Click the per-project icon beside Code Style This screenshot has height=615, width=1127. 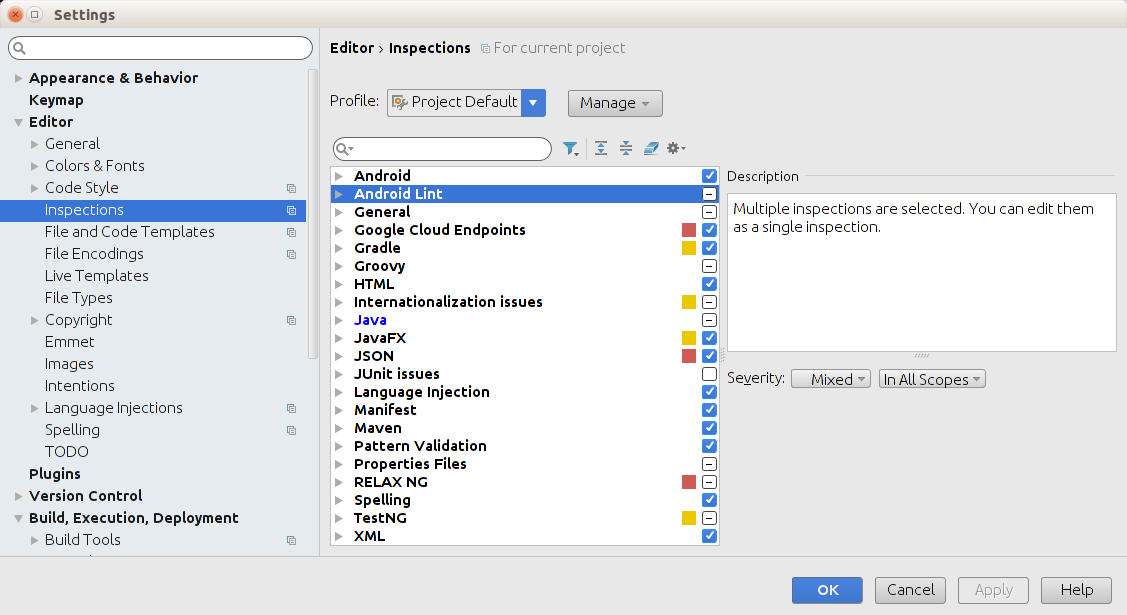(291, 188)
